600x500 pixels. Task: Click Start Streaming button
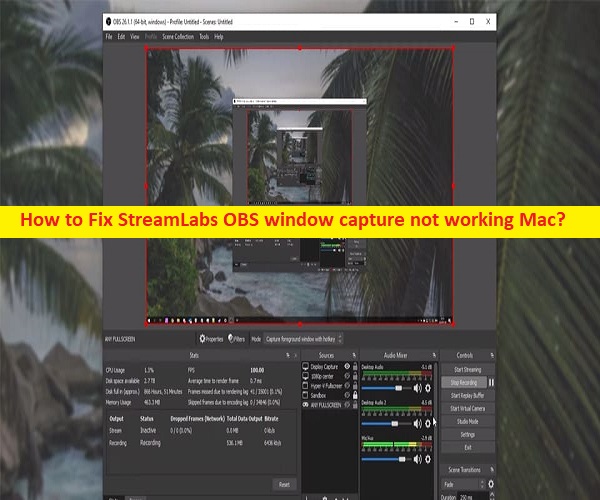468,370
